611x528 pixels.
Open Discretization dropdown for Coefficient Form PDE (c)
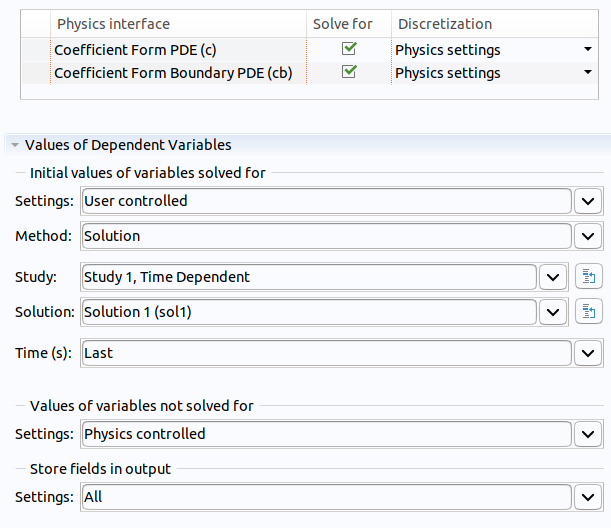click(x=588, y=50)
